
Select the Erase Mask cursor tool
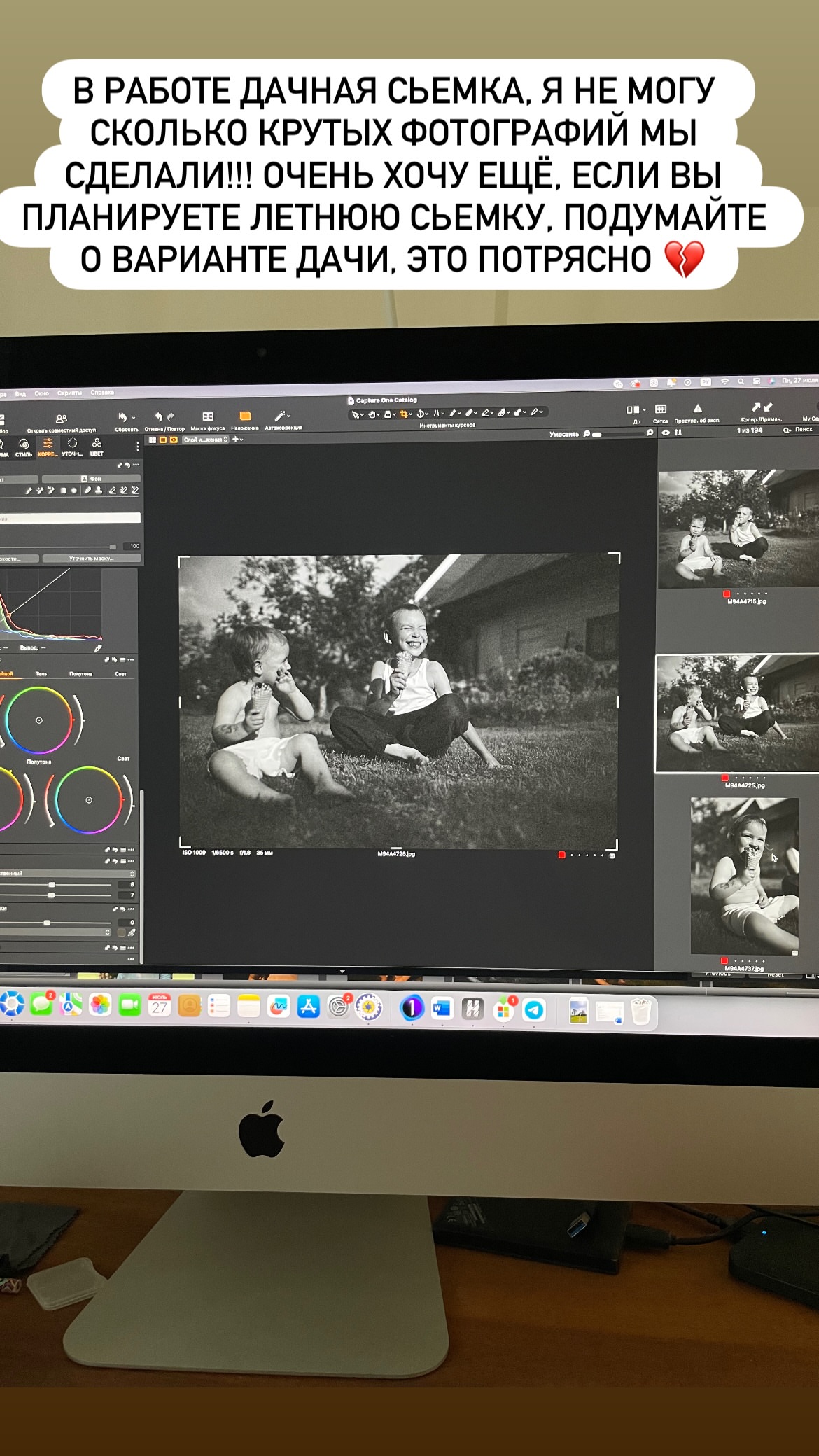(x=485, y=413)
